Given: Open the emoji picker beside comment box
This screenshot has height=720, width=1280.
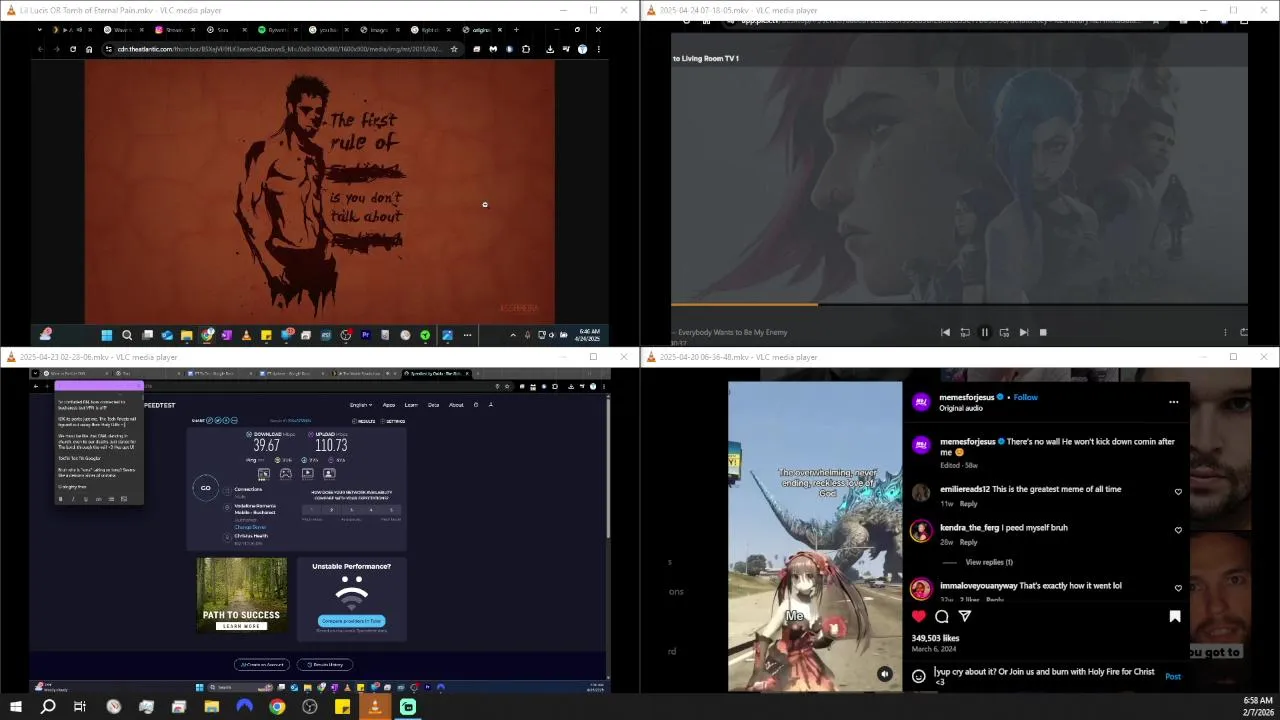Looking at the screenshot, I should pos(919,676).
